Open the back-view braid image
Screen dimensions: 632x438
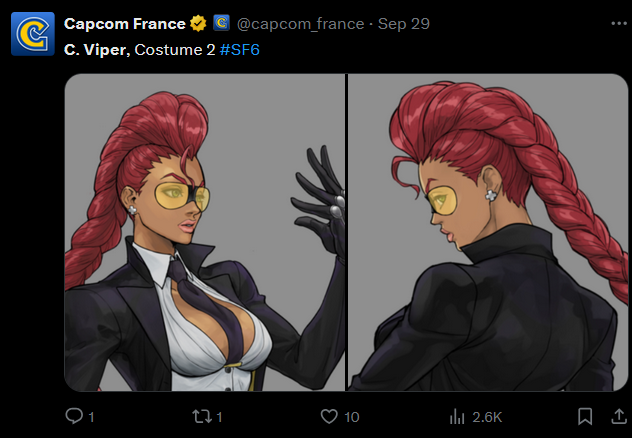click(488, 232)
